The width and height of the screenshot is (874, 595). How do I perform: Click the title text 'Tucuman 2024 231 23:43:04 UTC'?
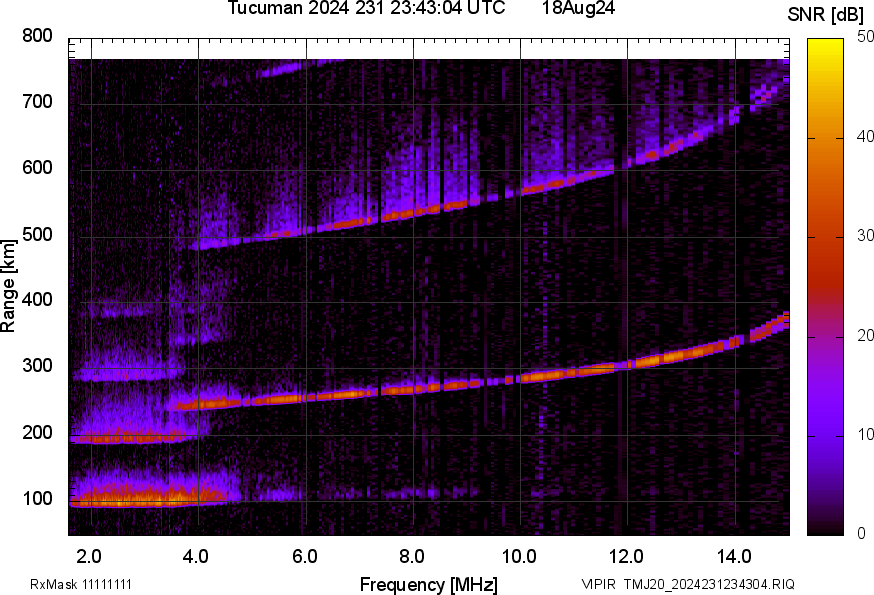[x=366, y=8]
